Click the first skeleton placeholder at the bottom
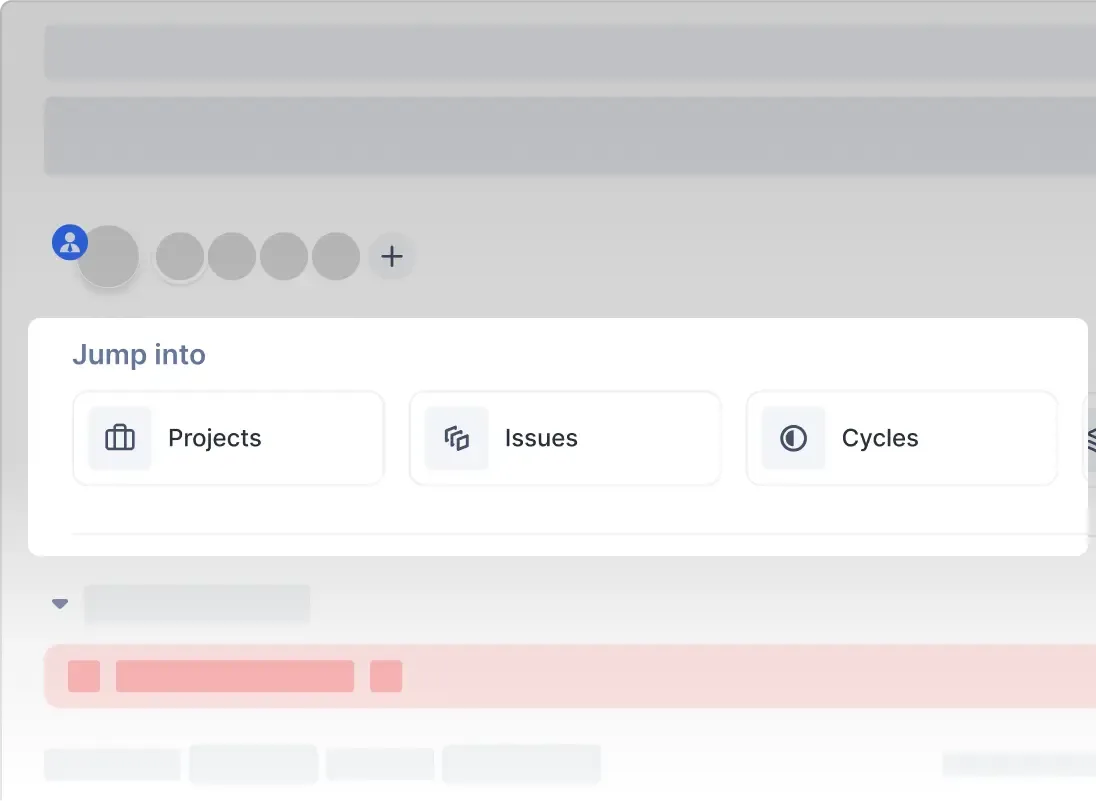The width and height of the screenshot is (1096, 801). coord(112,763)
